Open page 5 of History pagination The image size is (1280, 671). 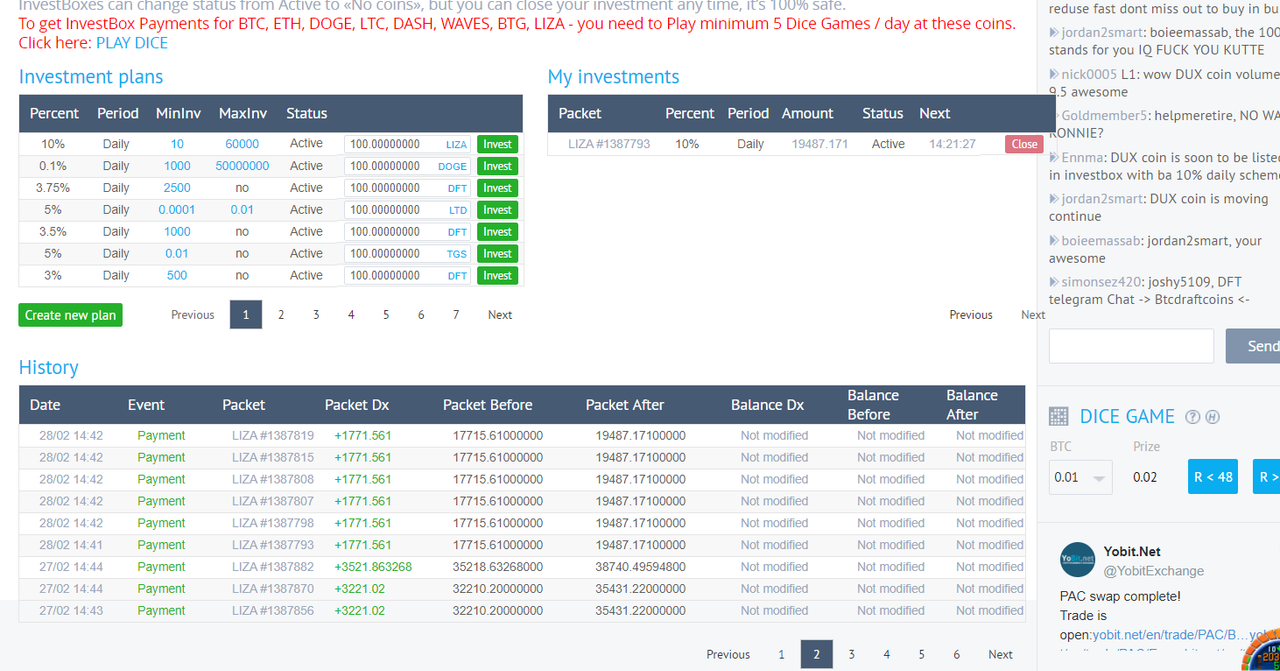click(921, 655)
